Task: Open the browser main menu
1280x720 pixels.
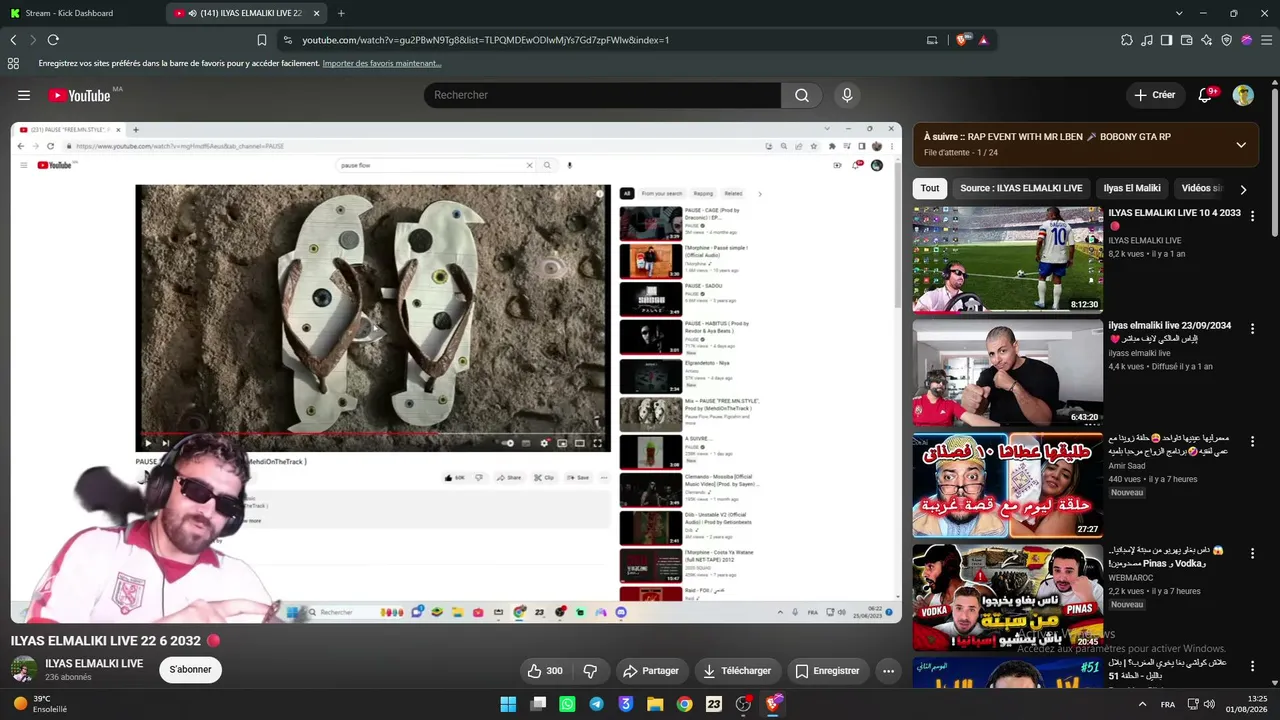Action: pos(1266,40)
